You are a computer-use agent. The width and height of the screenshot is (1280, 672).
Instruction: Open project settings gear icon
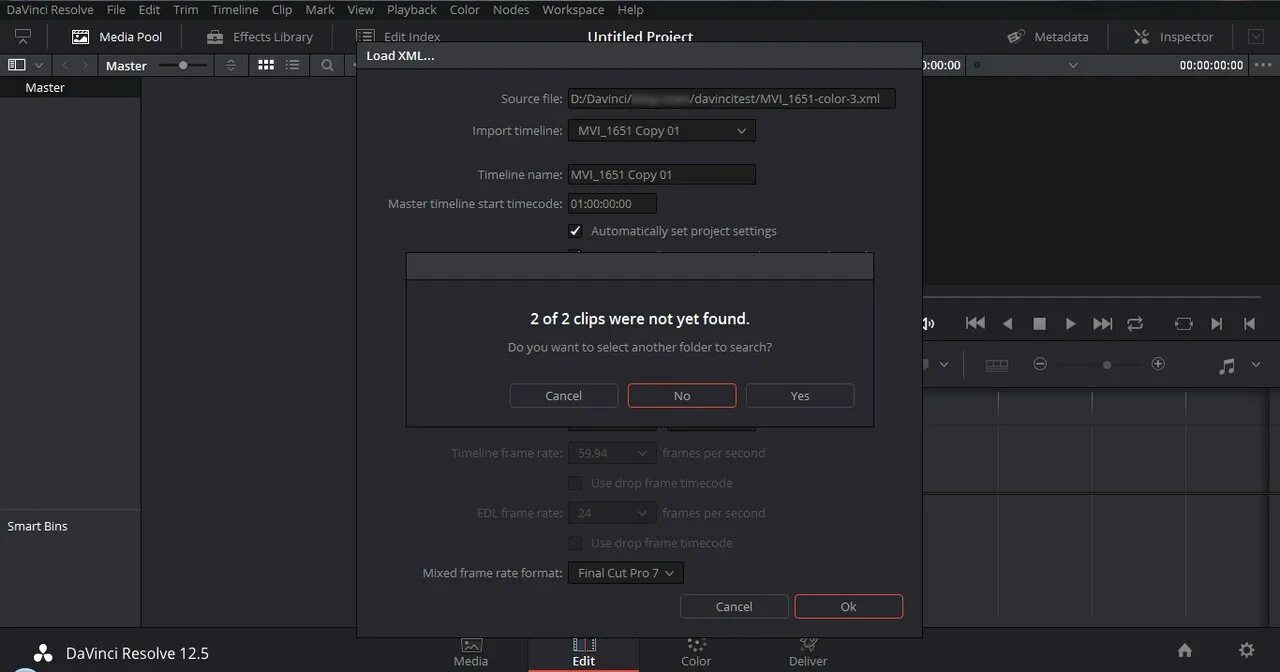click(x=1246, y=650)
